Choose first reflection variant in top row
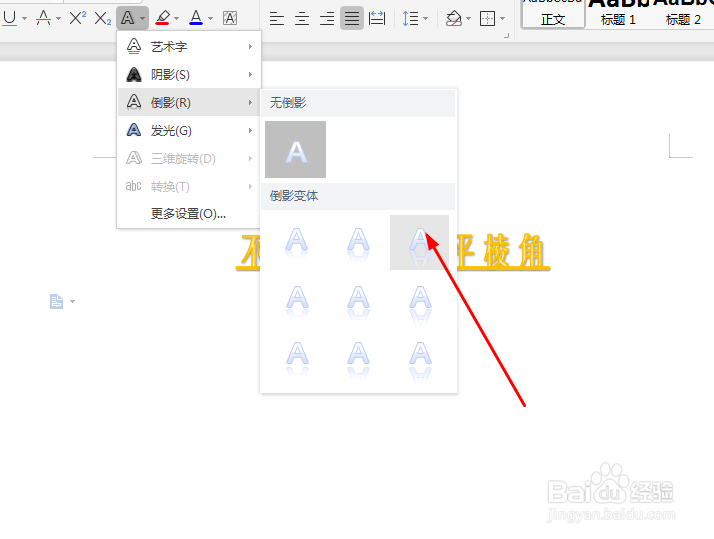Viewport: 714px width, 539px height. click(x=296, y=243)
